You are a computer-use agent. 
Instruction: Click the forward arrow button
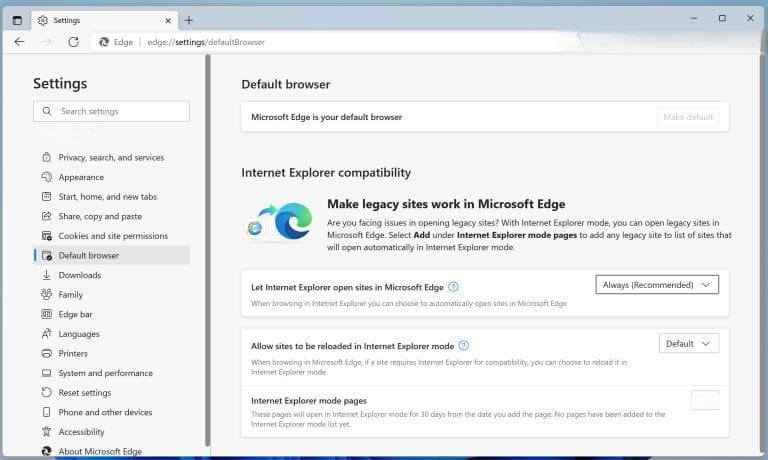tap(47, 42)
